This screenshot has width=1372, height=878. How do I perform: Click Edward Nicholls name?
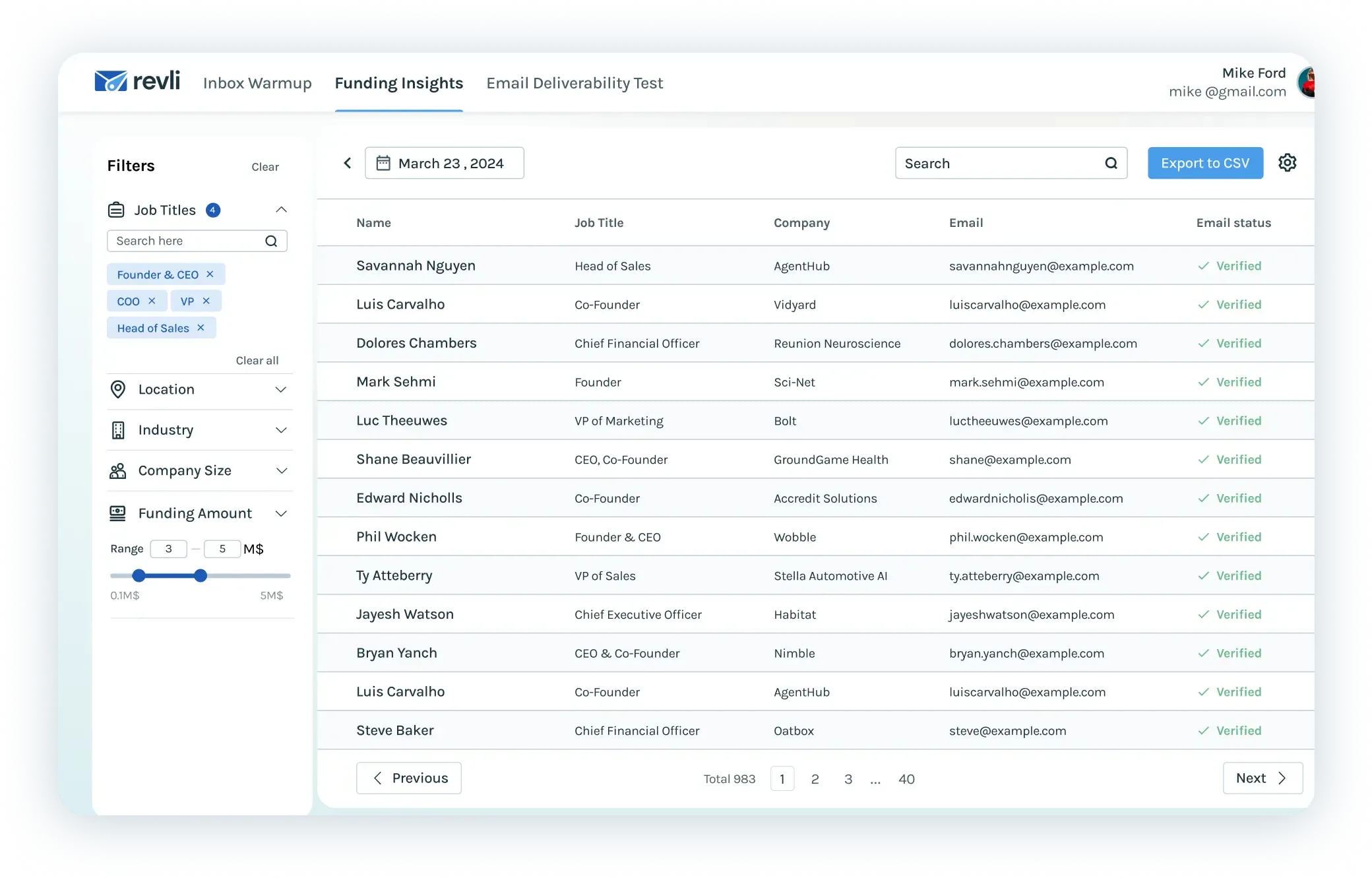tap(409, 498)
